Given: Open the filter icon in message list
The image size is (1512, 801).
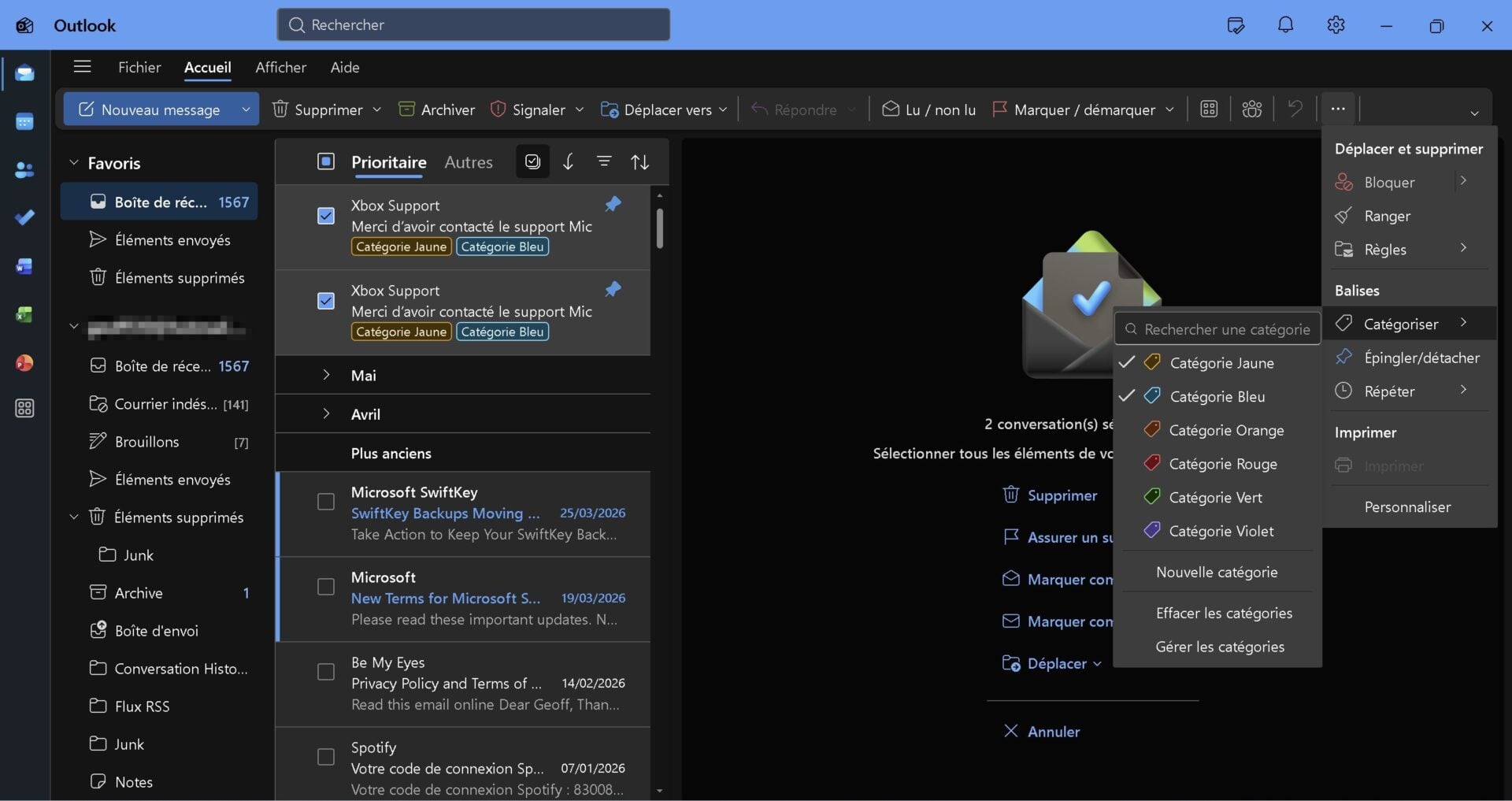Looking at the screenshot, I should click(x=604, y=161).
